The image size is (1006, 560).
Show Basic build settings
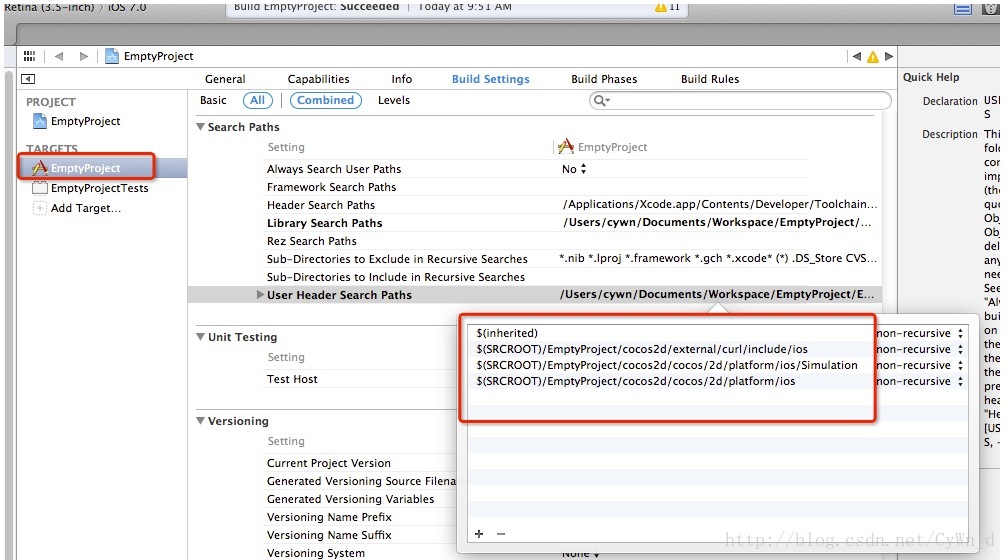tap(213, 100)
